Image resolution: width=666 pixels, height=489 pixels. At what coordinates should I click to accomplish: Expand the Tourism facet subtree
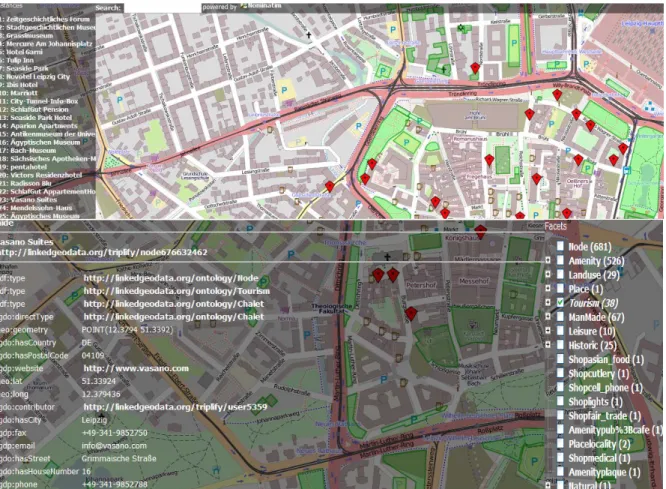[548, 302]
